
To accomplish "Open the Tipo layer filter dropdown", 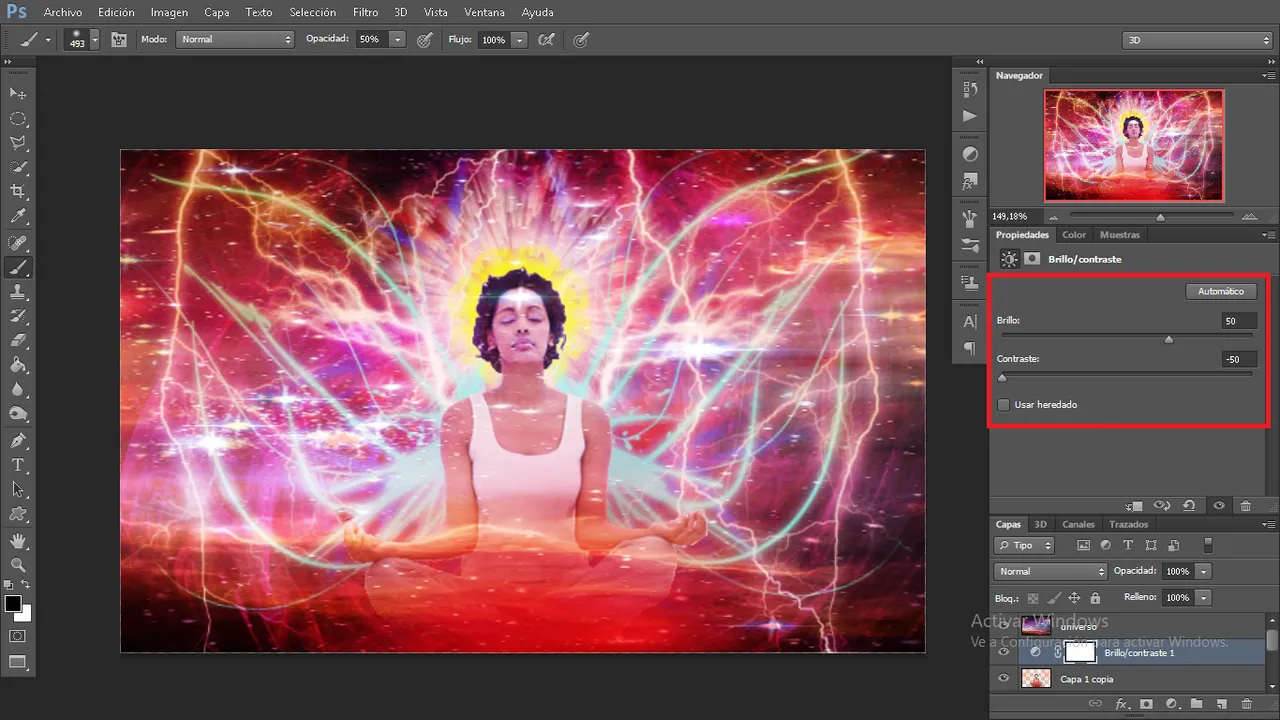I will (1025, 545).
